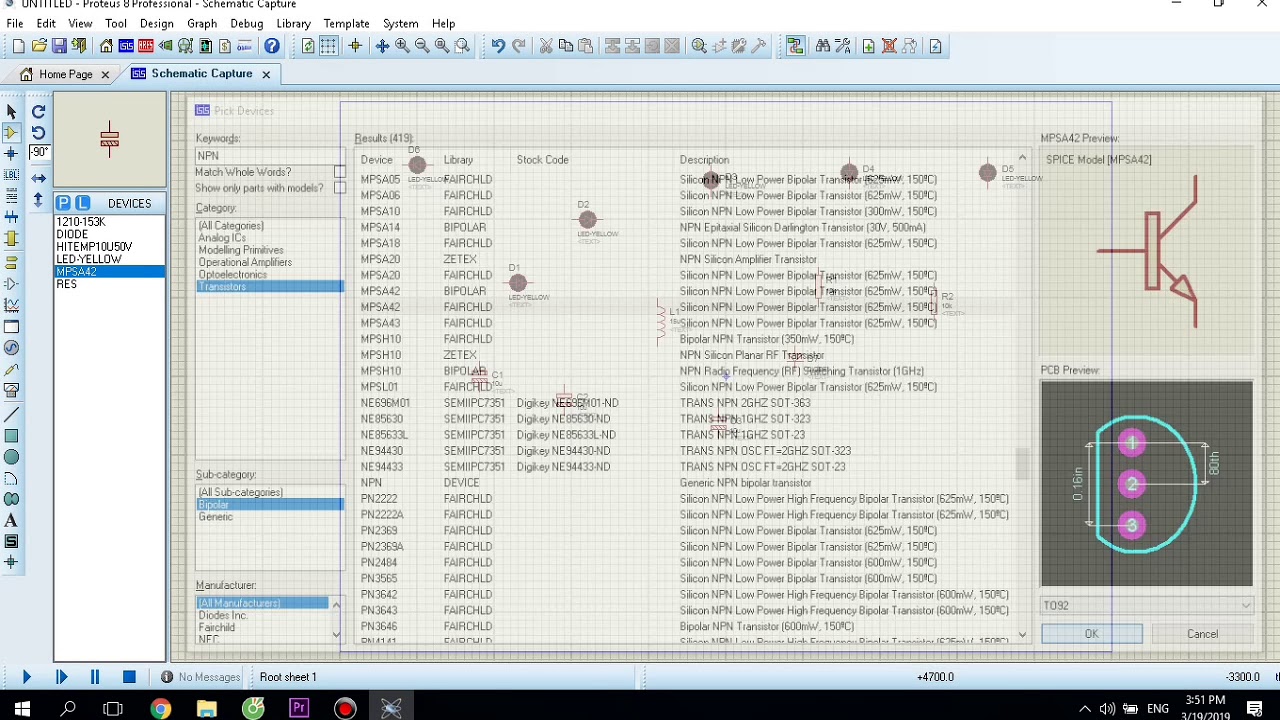Click the Toggle grid toolbar icon
The width and height of the screenshot is (1280, 720).
(329, 46)
